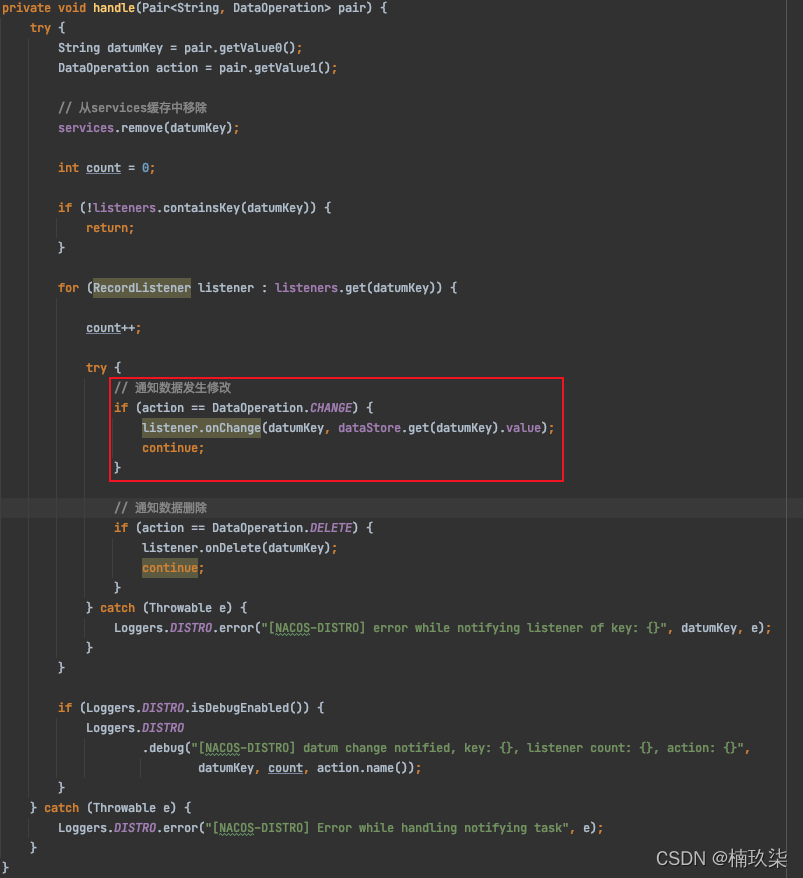Click highlighted 'continue' under onDelete
This screenshot has width=803, height=878.
tap(170, 568)
